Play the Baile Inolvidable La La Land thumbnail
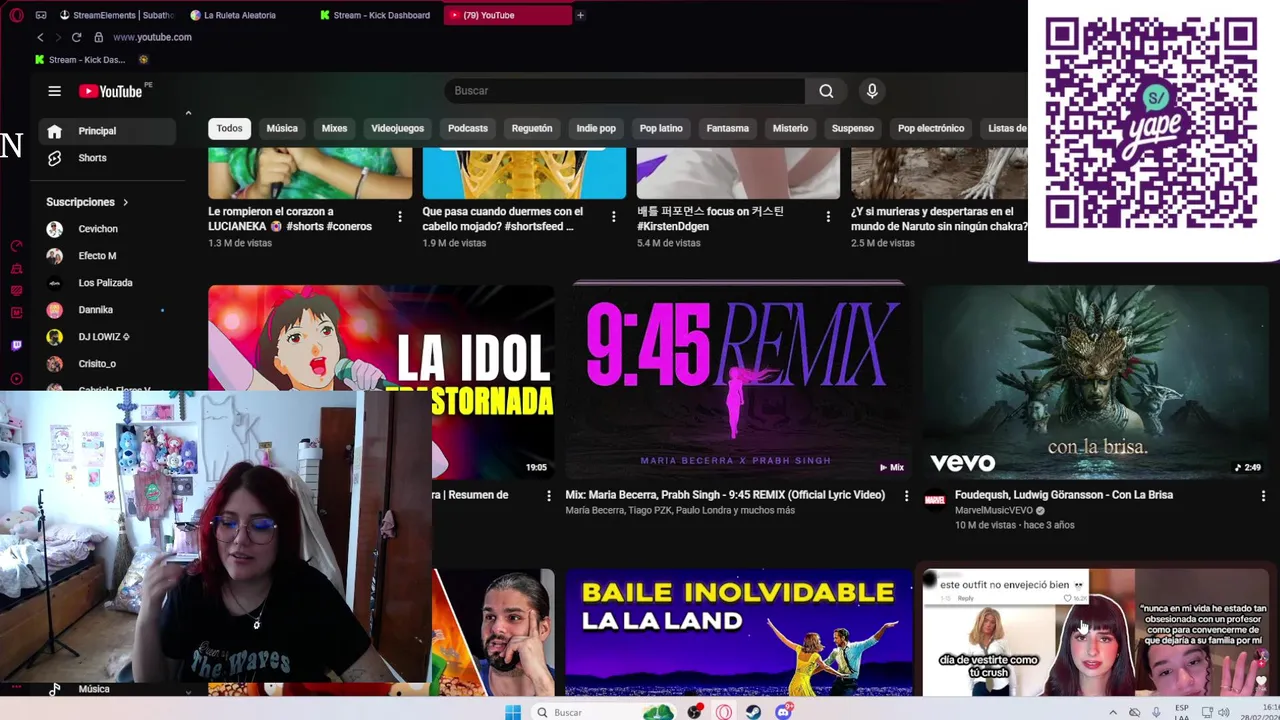Screen dimensions: 1280x720 pyautogui.click(x=738, y=632)
